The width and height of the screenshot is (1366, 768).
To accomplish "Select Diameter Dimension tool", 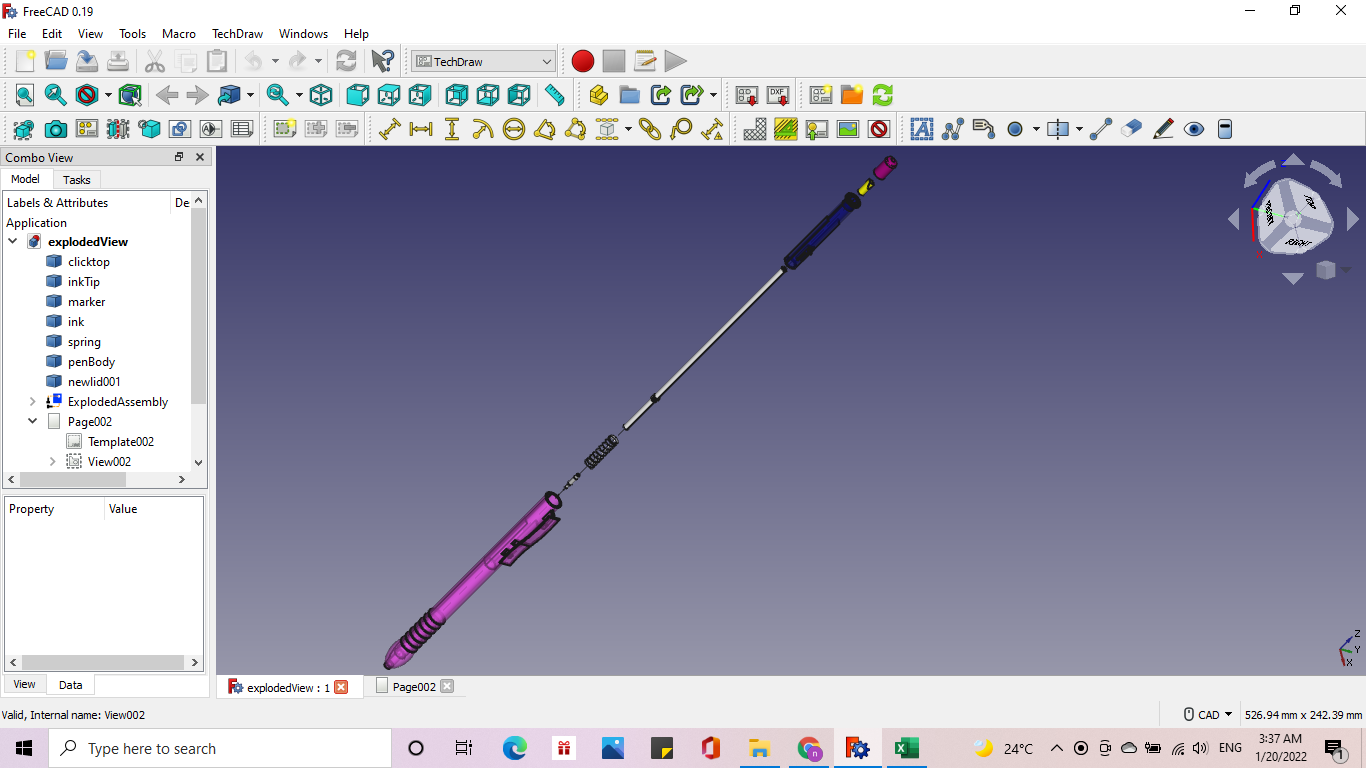I will pyautogui.click(x=514, y=129).
